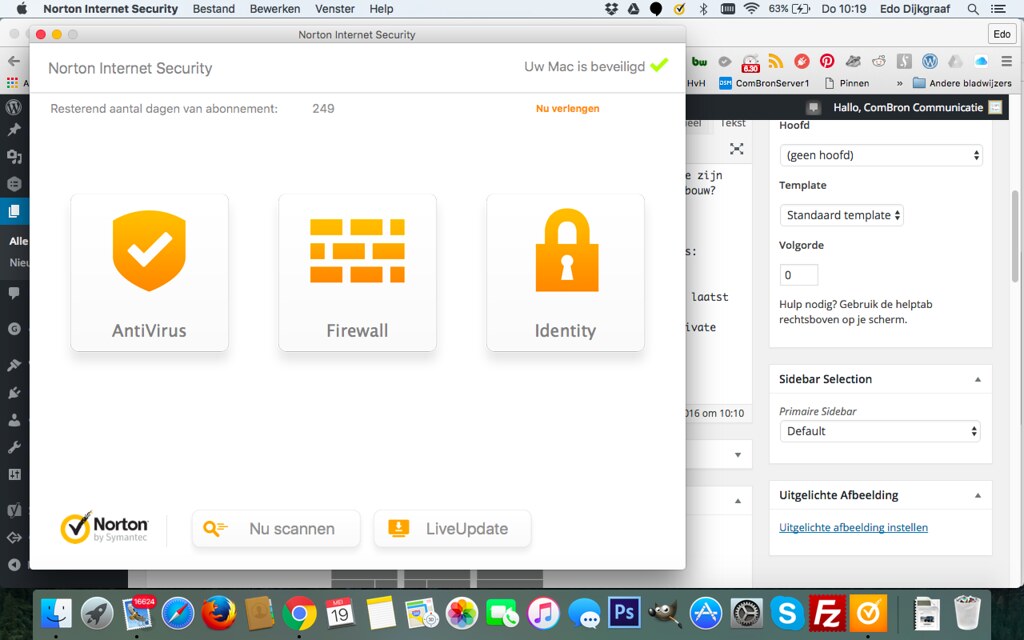Open Photoshop from the Dock

624,612
